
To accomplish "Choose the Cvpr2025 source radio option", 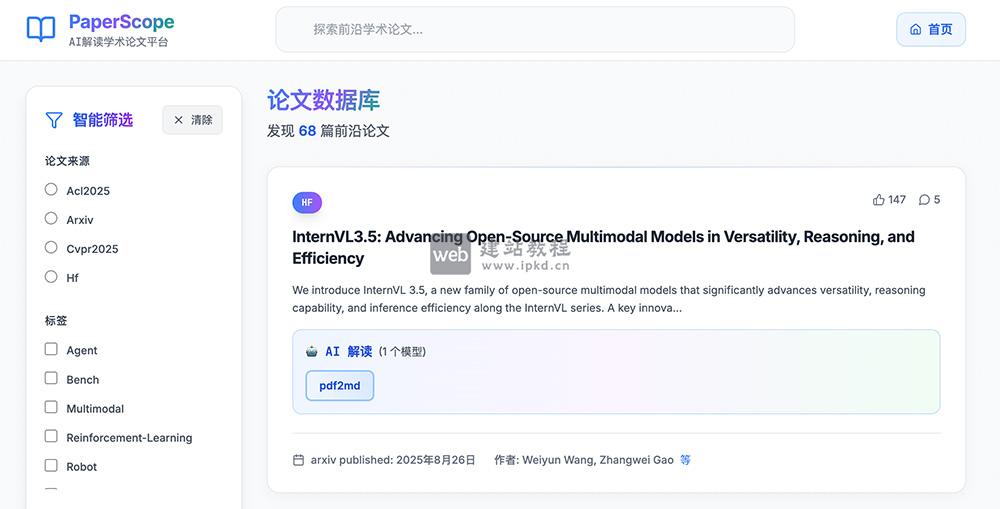I will (x=51, y=247).
